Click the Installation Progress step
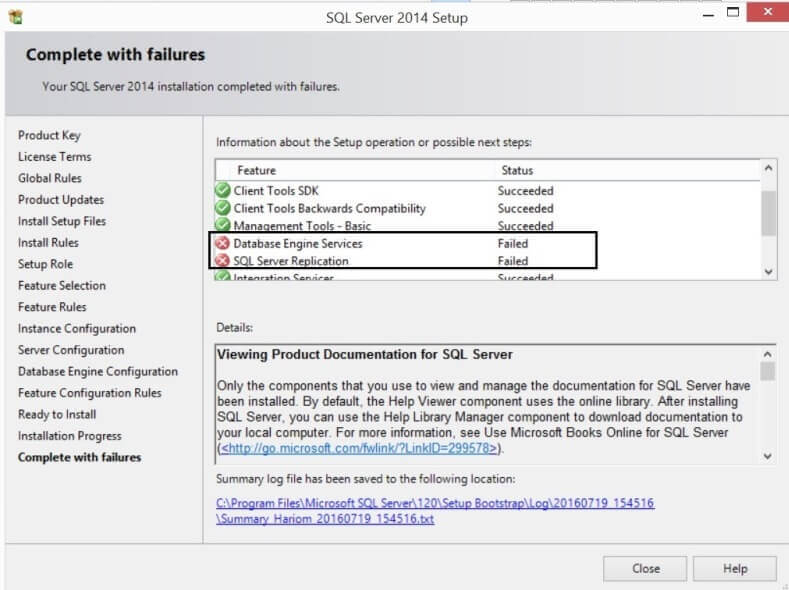Image resolution: width=789 pixels, height=590 pixels. pyautogui.click(x=69, y=436)
